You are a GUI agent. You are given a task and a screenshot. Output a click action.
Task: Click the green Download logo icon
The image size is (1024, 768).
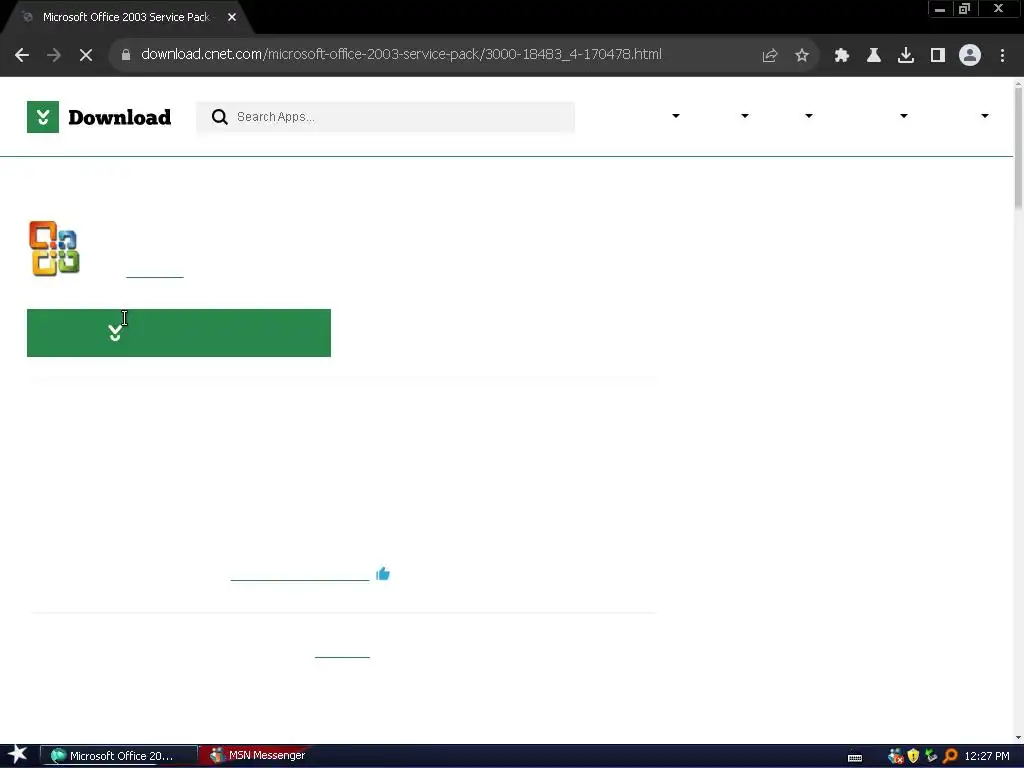coord(43,117)
